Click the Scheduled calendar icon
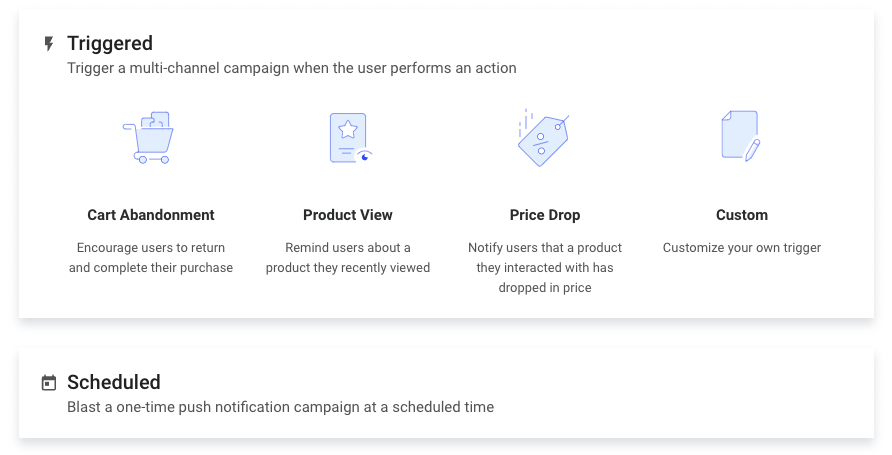 point(49,383)
